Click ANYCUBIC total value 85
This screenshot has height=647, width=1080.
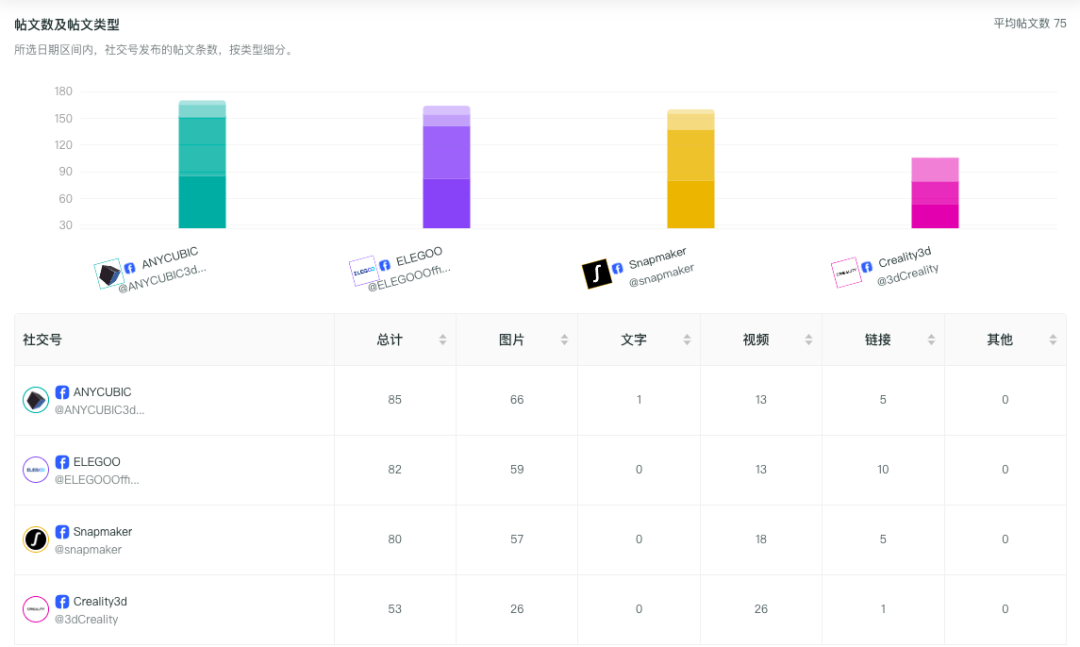tap(395, 400)
